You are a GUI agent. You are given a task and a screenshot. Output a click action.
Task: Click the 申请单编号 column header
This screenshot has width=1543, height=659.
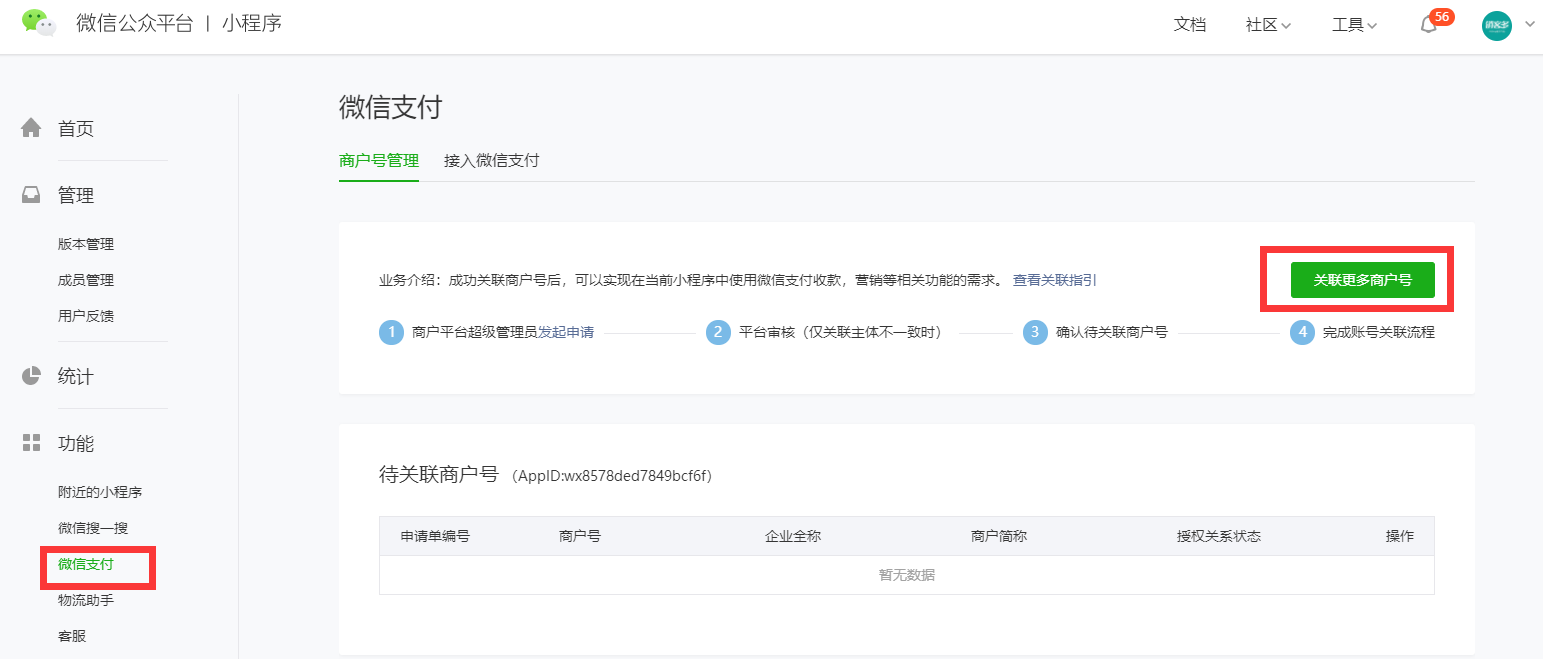435,536
